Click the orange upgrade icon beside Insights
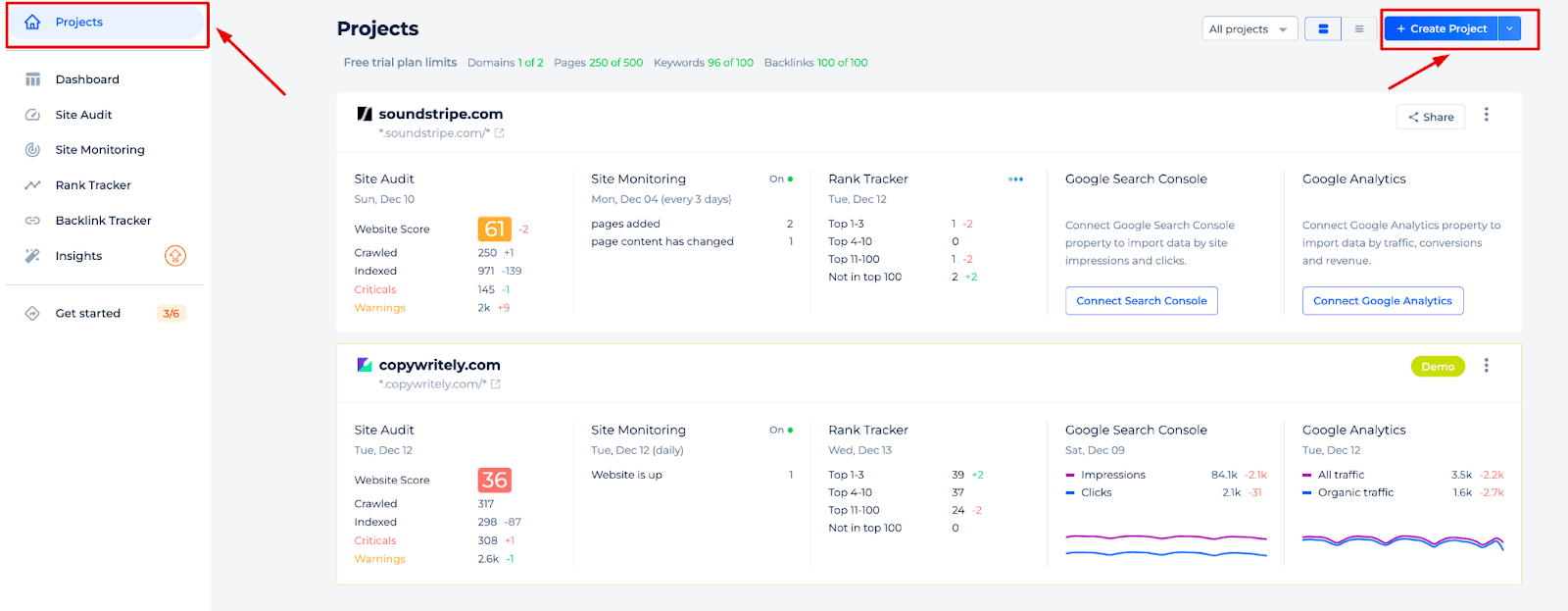The height and width of the screenshot is (611, 1568). [x=175, y=256]
